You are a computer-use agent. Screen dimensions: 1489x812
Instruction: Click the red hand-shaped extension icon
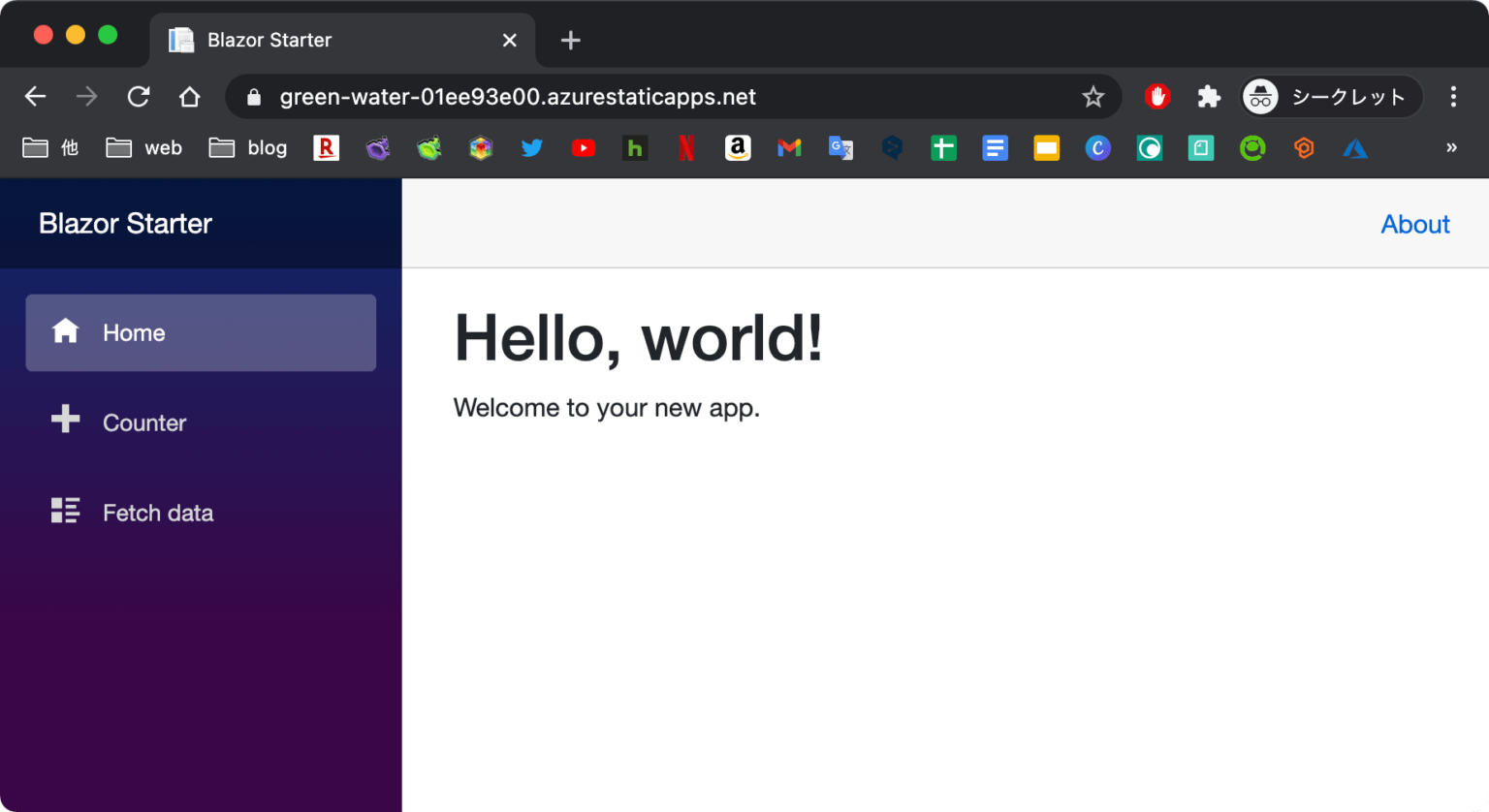(x=1156, y=96)
